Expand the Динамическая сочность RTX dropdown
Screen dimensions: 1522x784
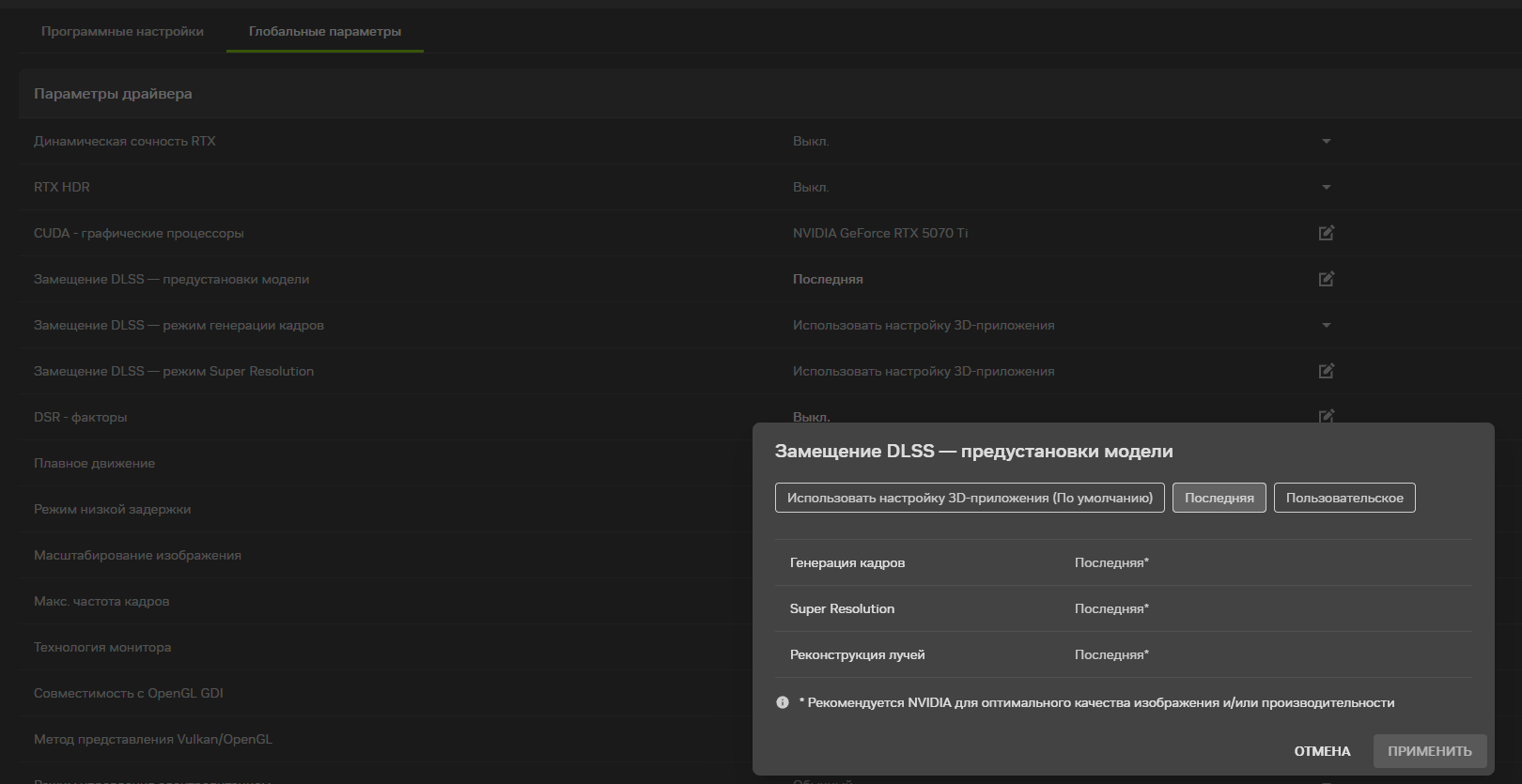[x=1326, y=142]
